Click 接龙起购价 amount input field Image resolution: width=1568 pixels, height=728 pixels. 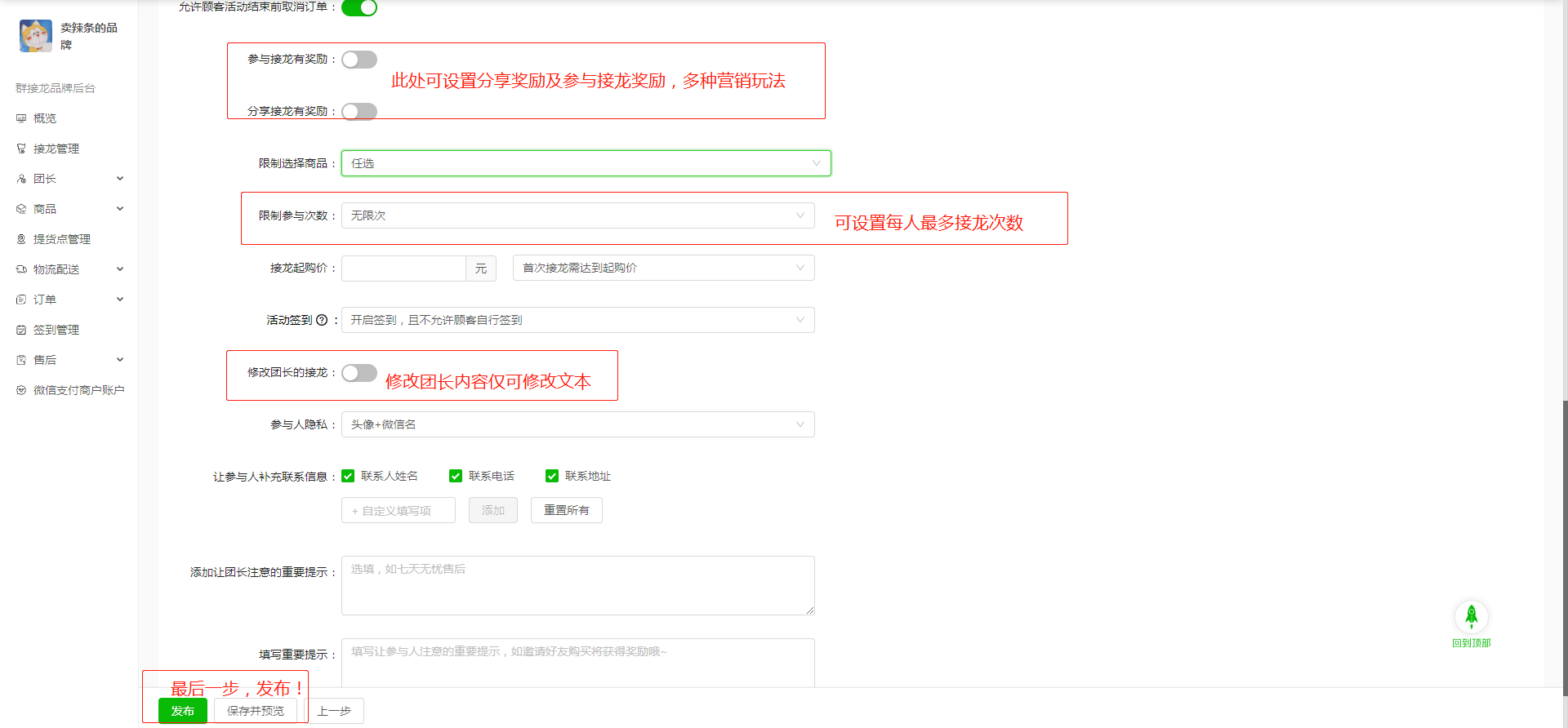click(x=403, y=268)
